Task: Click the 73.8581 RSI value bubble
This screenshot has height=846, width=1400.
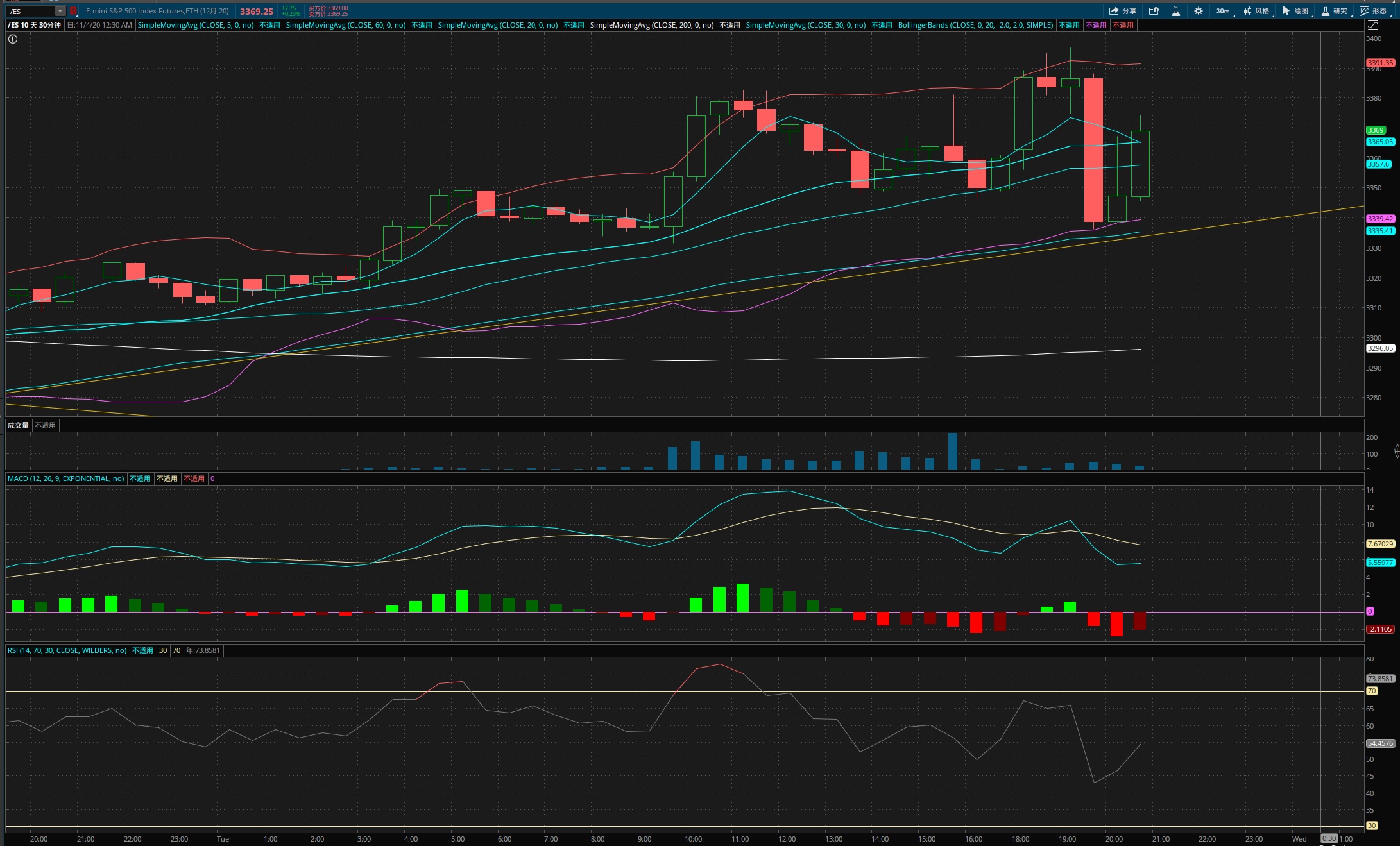Action: 1380,679
